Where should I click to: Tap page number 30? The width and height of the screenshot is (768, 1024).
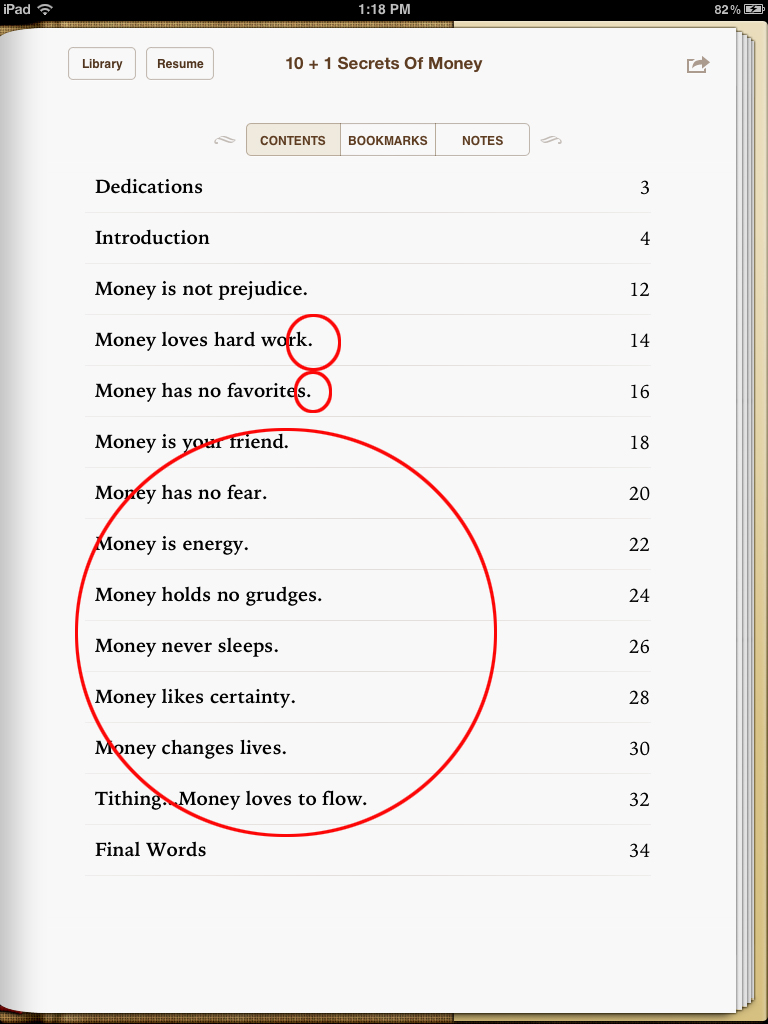pos(639,748)
